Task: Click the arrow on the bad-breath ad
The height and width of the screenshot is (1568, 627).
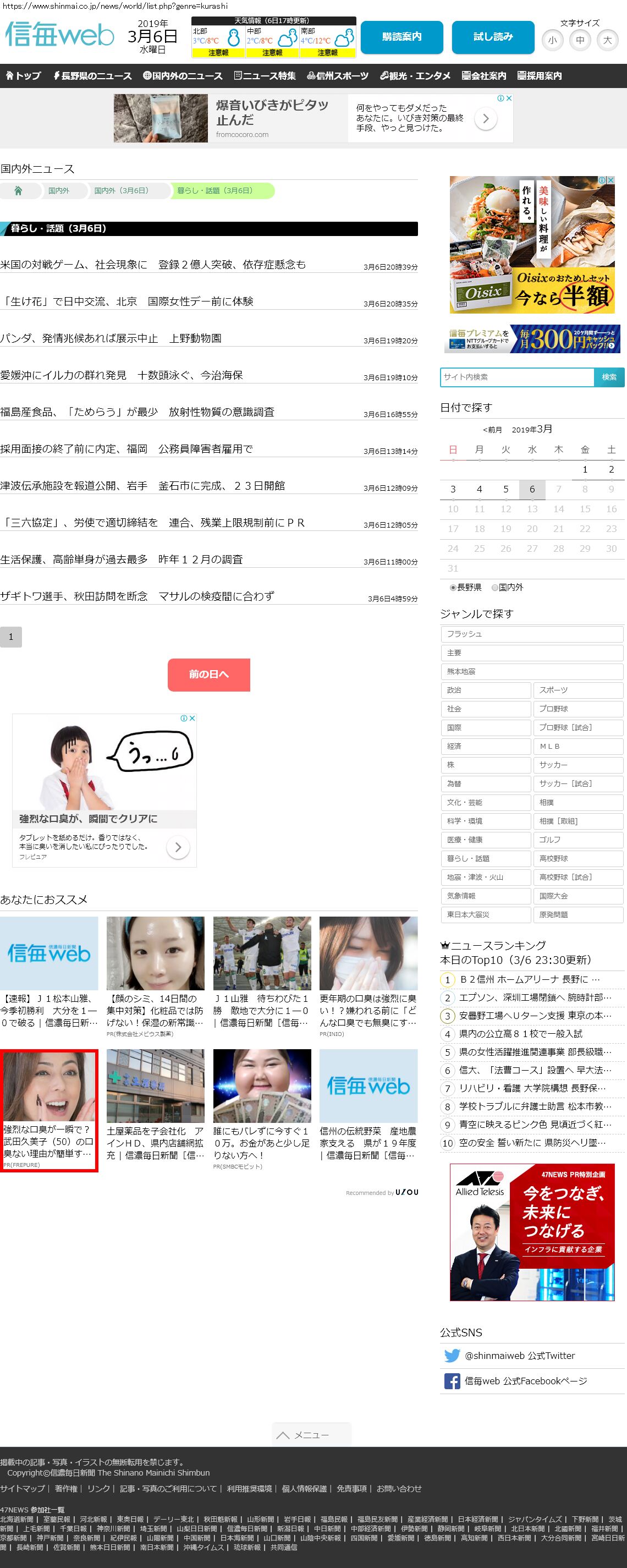Action: (x=178, y=847)
